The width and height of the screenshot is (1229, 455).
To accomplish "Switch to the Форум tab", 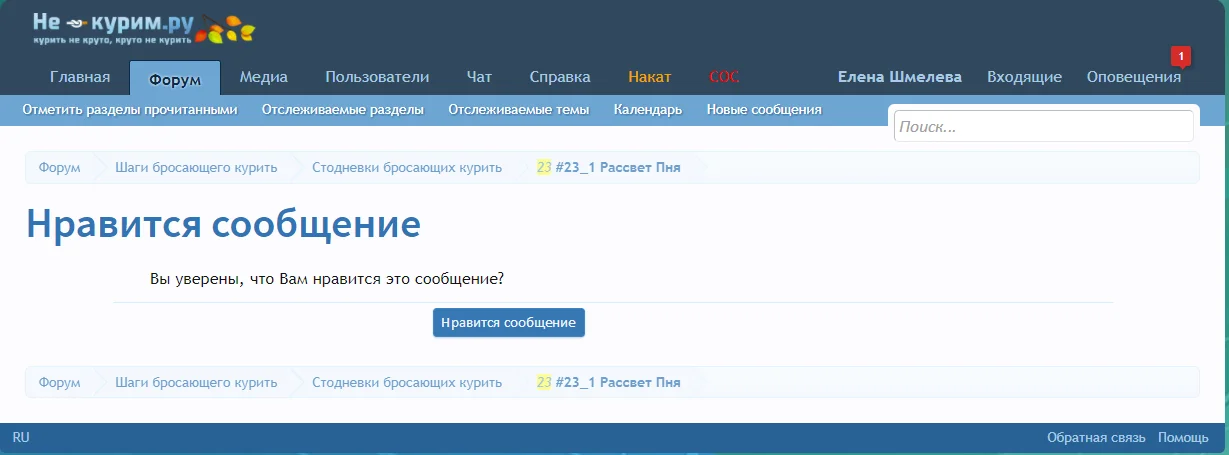I will pyautogui.click(x=175, y=78).
